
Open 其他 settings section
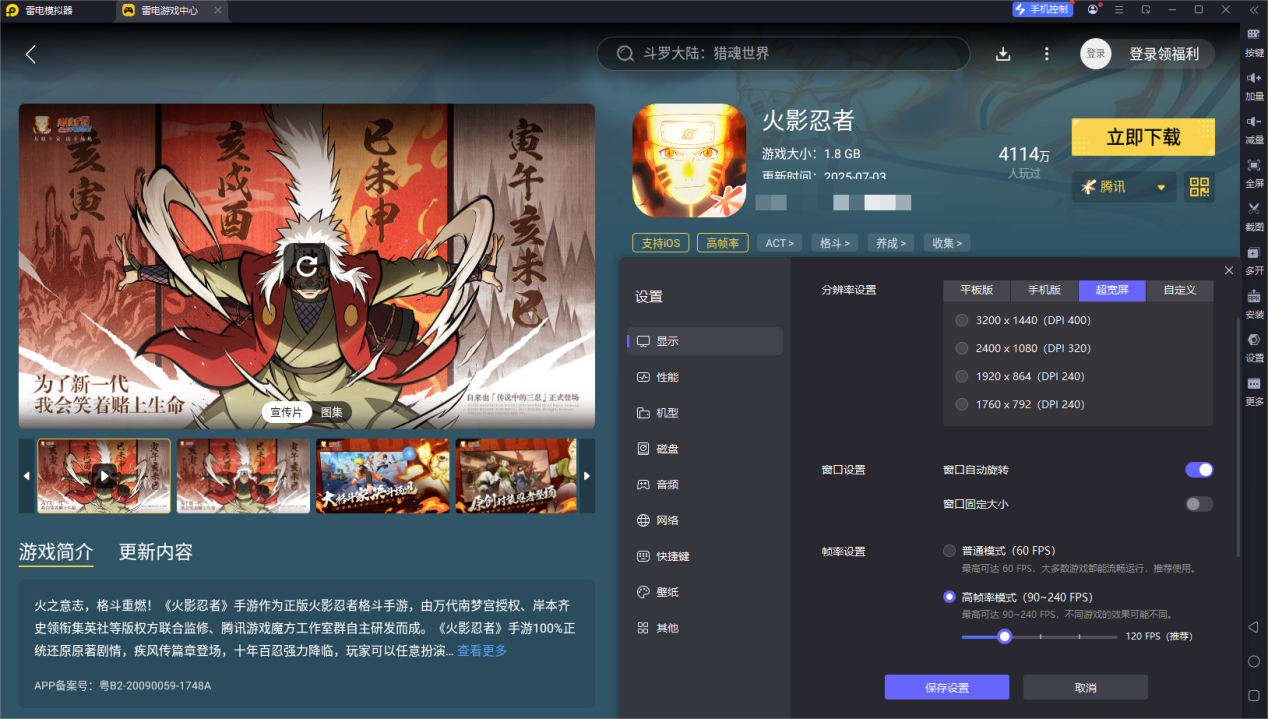[x=705, y=628]
